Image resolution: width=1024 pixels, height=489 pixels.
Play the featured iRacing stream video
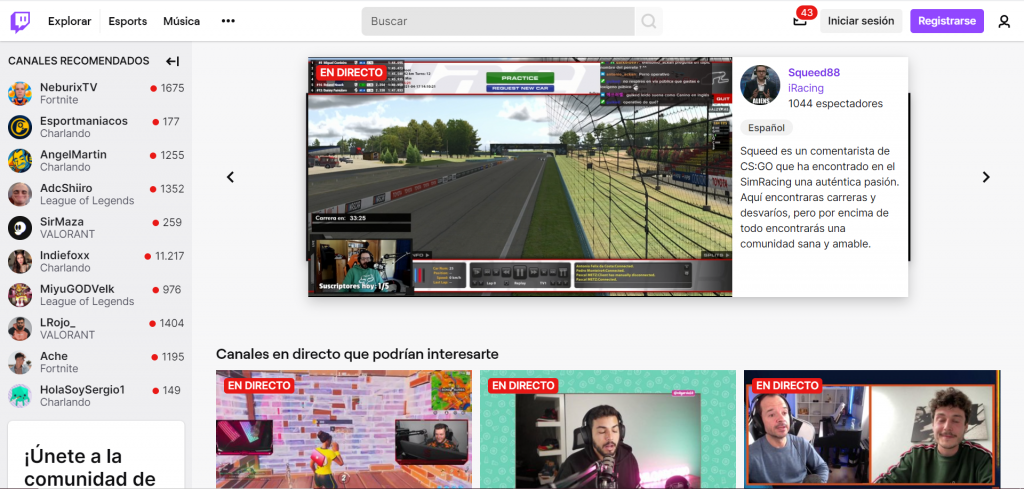tap(520, 177)
